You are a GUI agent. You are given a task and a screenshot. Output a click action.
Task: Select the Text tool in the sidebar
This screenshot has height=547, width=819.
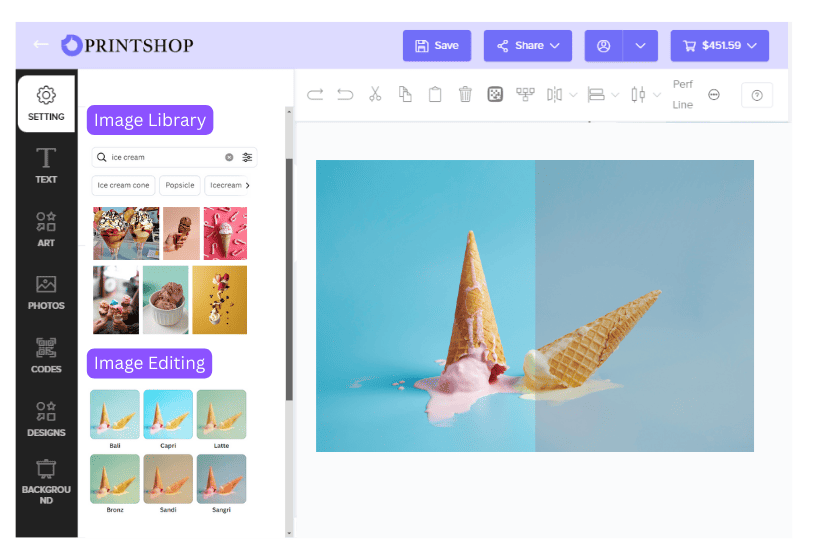(46, 166)
